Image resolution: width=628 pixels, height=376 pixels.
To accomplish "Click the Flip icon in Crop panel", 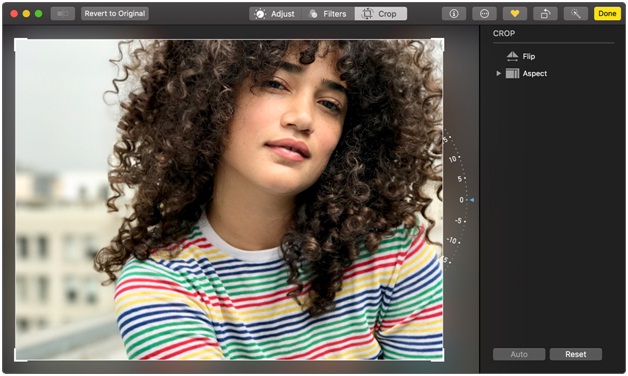I will pyautogui.click(x=512, y=56).
